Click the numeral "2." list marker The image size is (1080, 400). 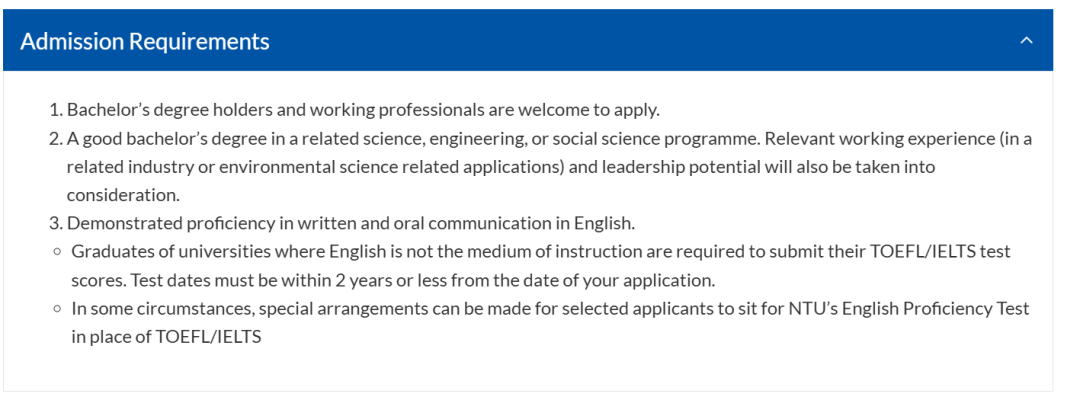pyautogui.click(x=56, y=138)
